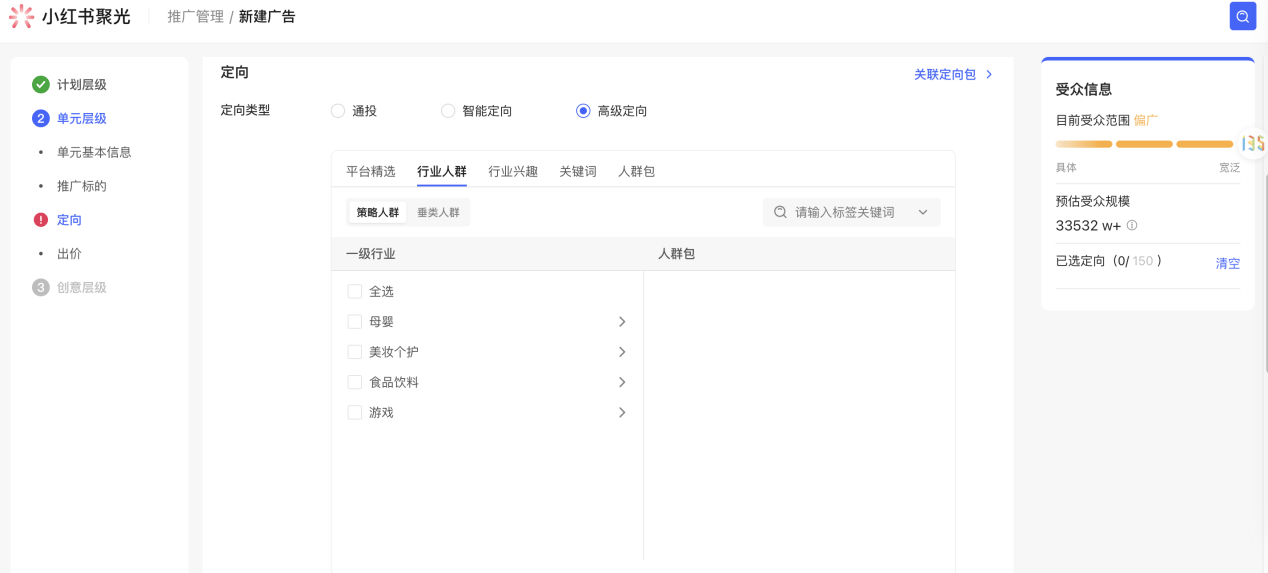Viewport: 1268px width, 573px height.
Task: Check the 美妆个护 industry checkbox
Action: point(354,352)
